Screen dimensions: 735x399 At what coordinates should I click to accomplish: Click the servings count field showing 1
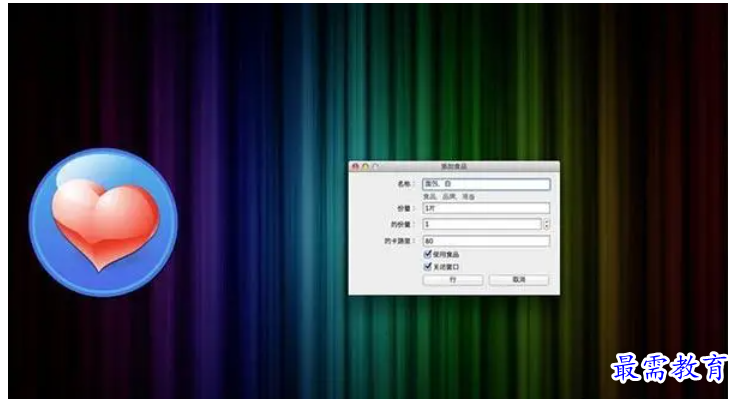tap(482, 224)
